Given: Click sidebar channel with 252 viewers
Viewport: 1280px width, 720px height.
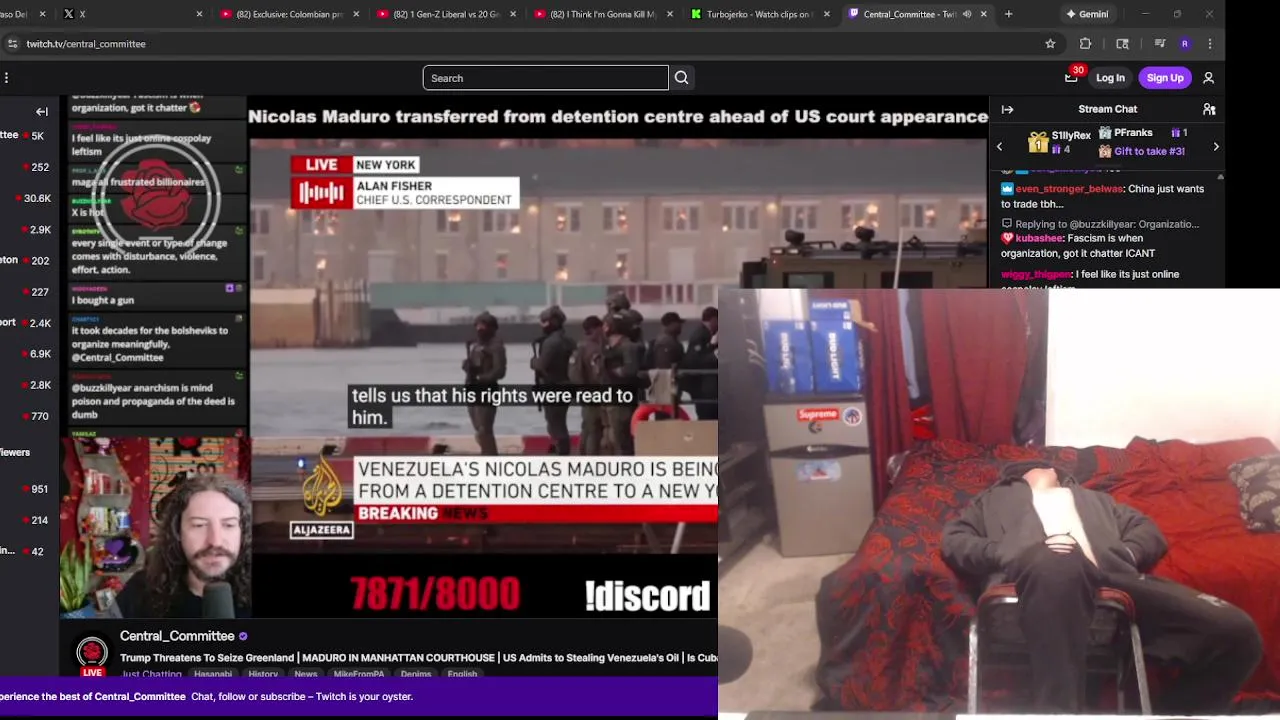Looking at the screenshot, I should [28, 167].
